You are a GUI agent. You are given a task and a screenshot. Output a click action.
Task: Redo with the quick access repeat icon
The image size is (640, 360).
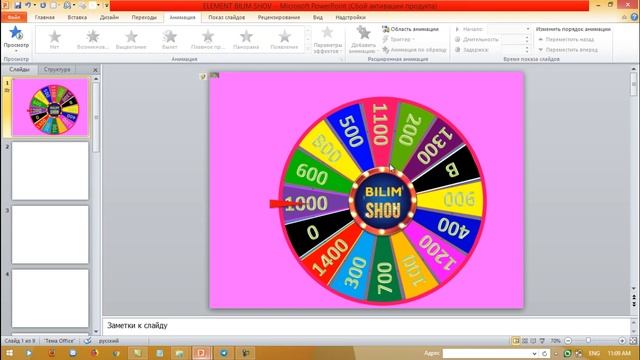point(43,5)
